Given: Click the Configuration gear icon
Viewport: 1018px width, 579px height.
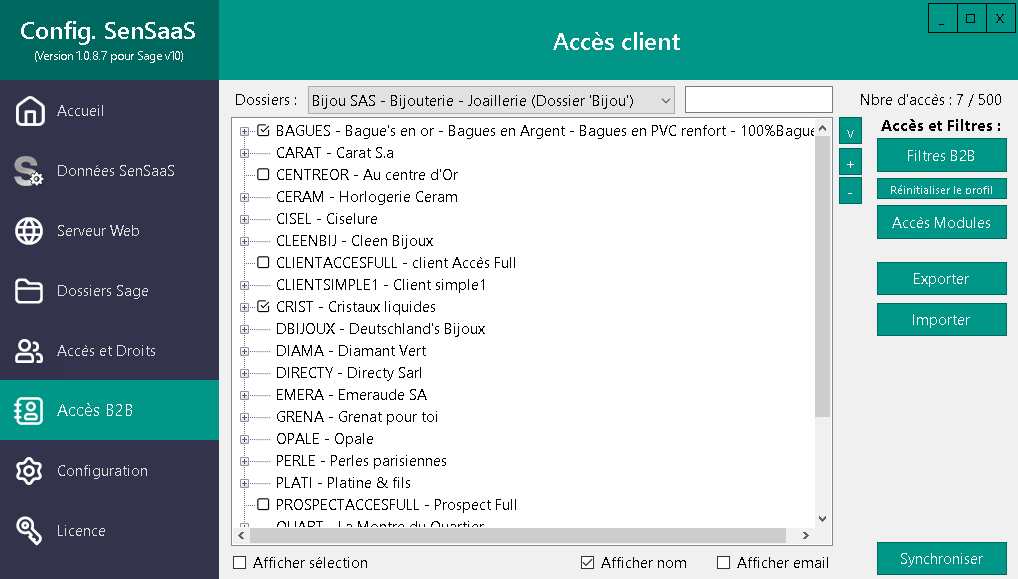Looking at the screenshot, I should point(29,471).
